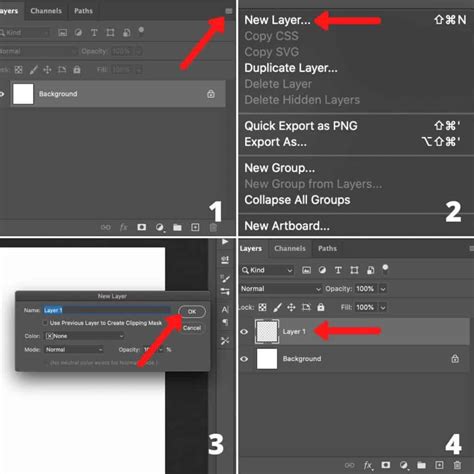Toggle layer filtering switch in step 4 panel
Image resolution: width=474 pixels, height=474 pixels.
click(385, 269)
